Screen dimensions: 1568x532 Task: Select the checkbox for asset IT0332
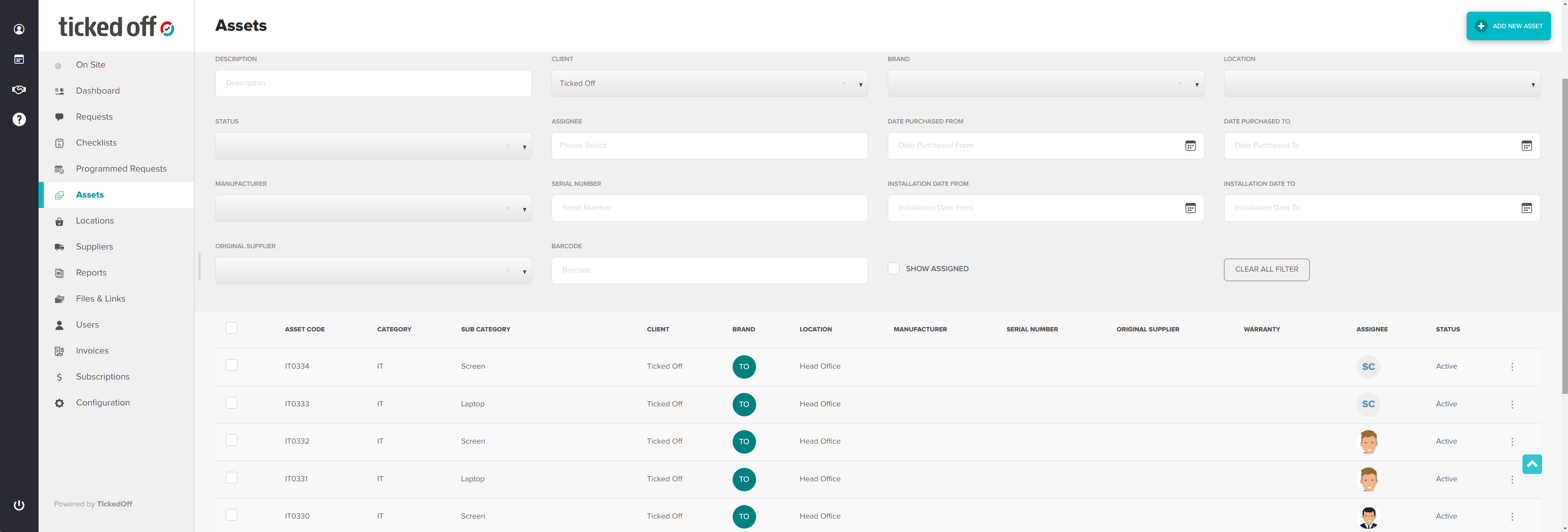(231, 440)
